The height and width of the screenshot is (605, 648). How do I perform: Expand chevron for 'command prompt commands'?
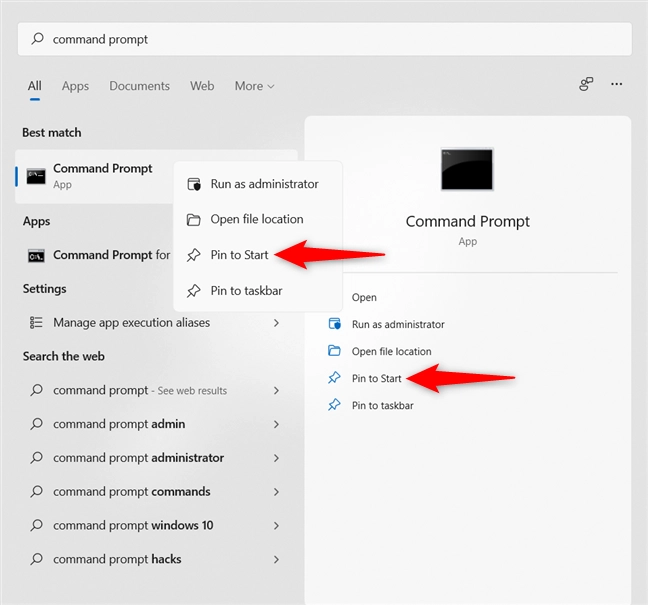click(x=276, y=492)
